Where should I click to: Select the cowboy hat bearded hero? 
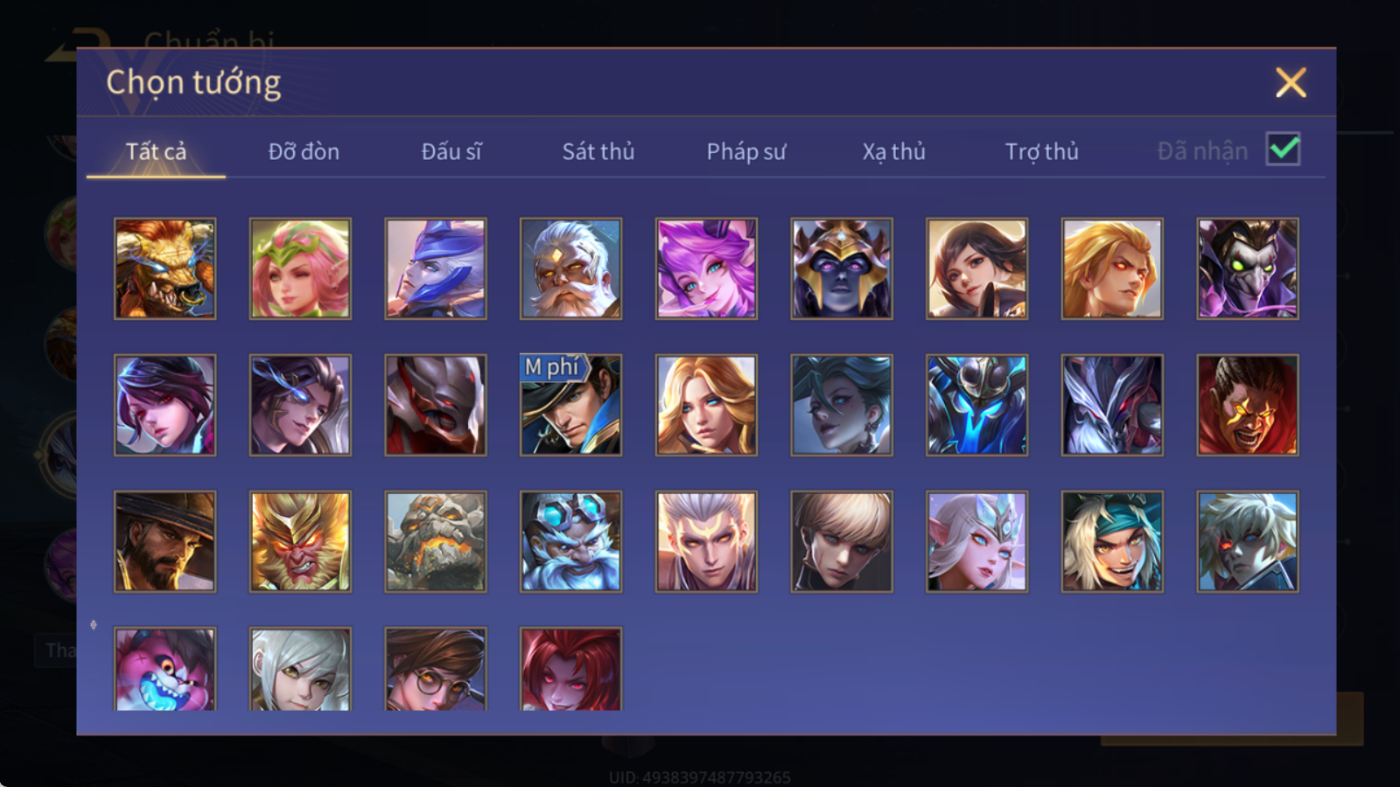point(165,541)
